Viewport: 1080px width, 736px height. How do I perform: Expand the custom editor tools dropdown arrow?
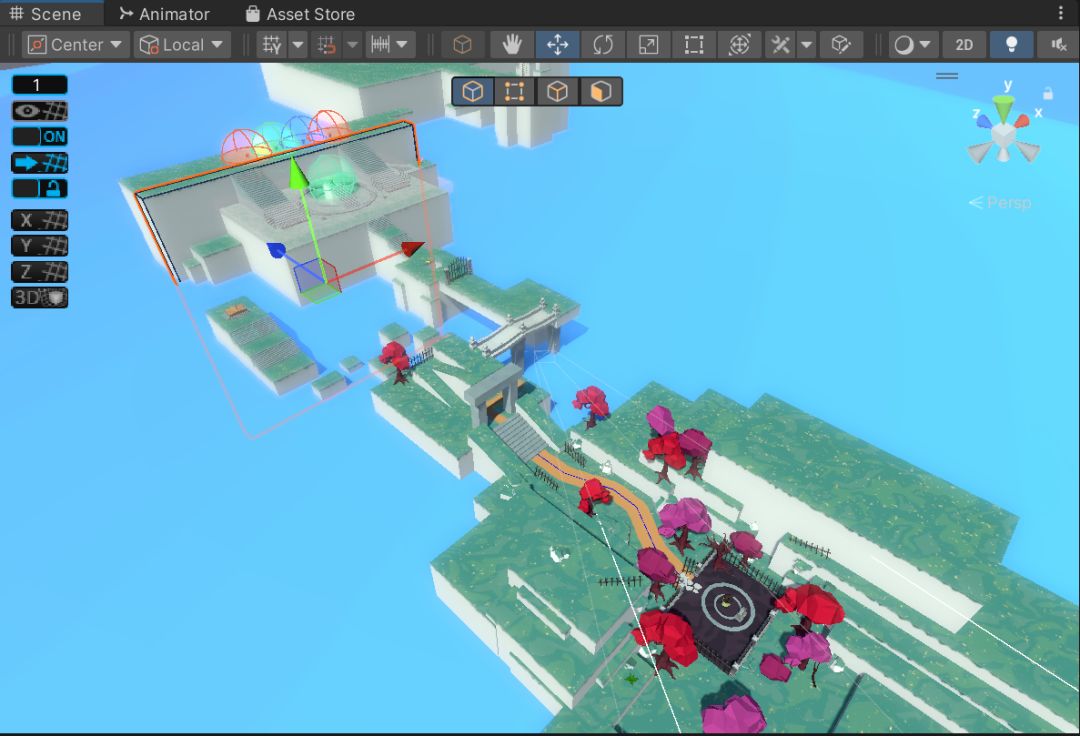click(x=806, y=45)
